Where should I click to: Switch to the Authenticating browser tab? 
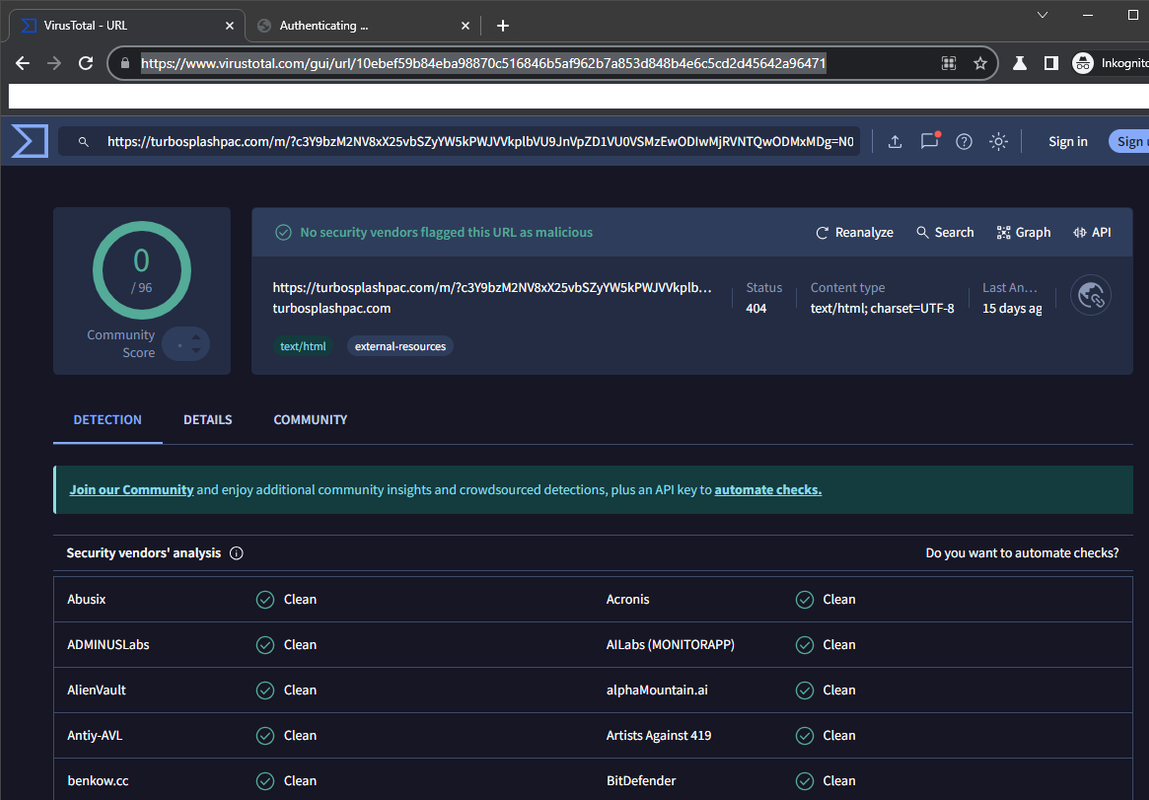point(364,26)
